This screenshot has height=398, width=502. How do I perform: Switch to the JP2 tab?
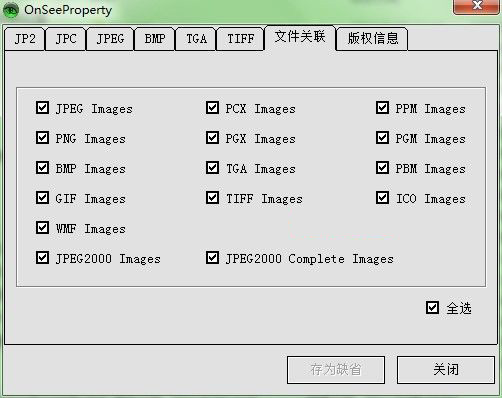pos(25,39)
